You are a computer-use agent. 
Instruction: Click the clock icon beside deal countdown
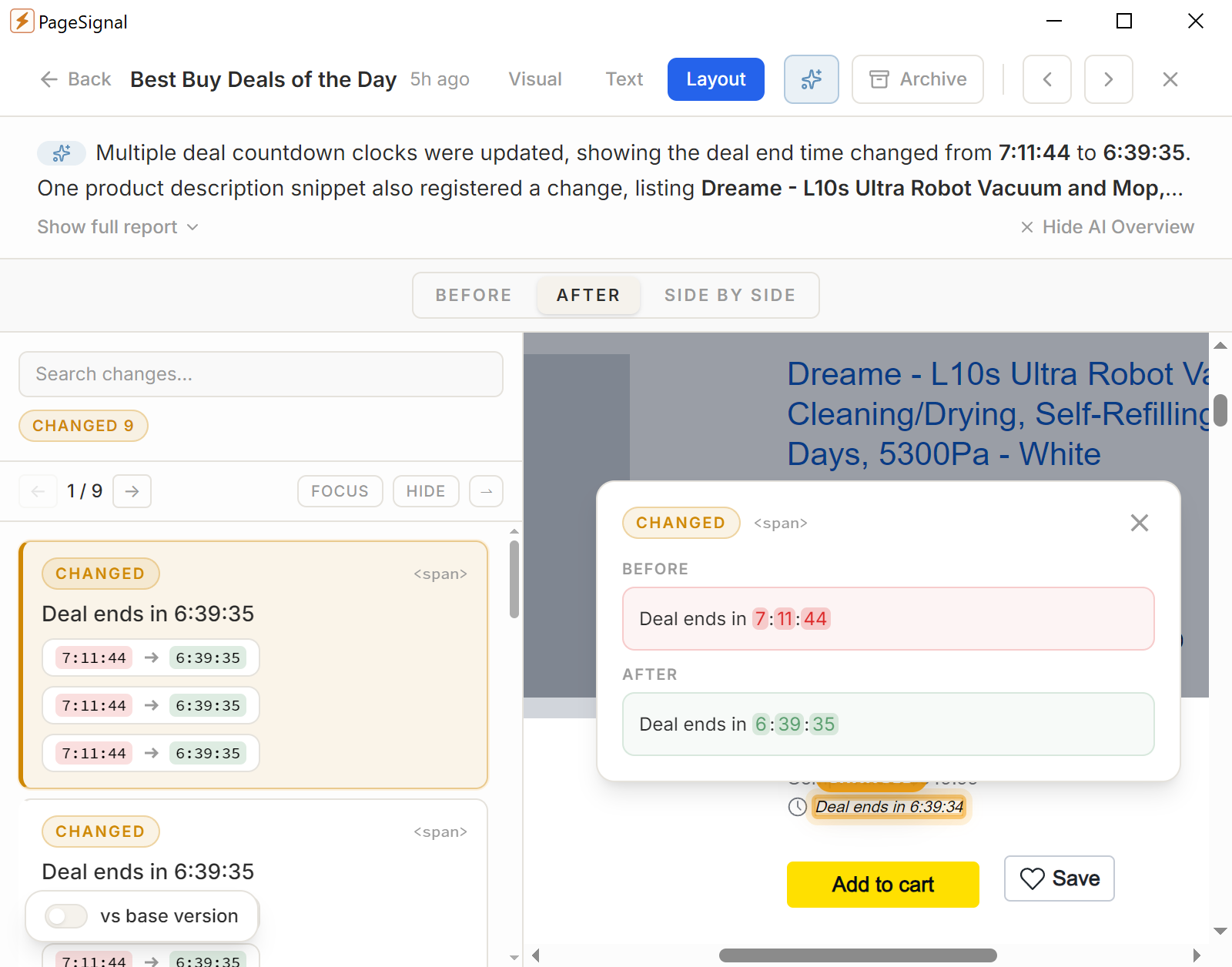(x=798, y=807)
